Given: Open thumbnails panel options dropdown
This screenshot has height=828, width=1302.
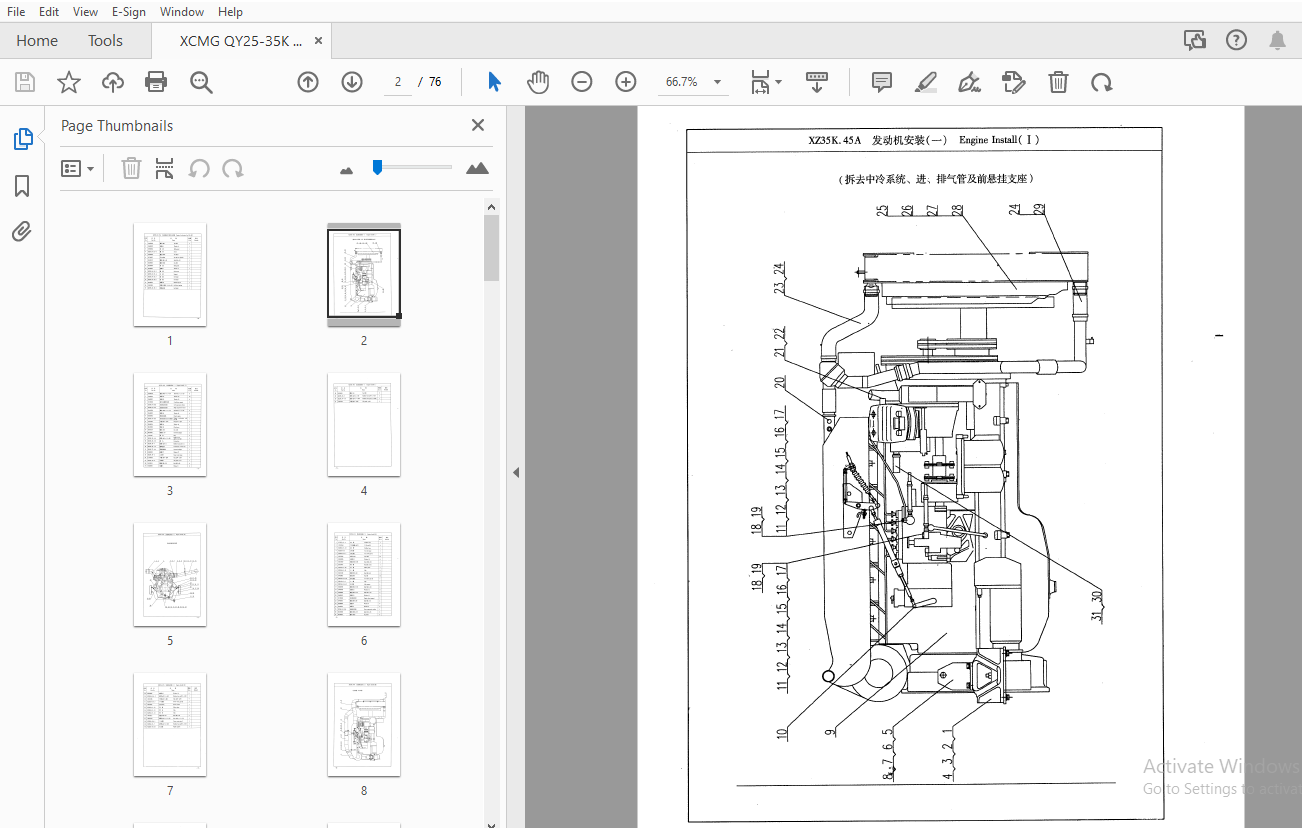Looking at the screenshot, I should pos(78,168).
